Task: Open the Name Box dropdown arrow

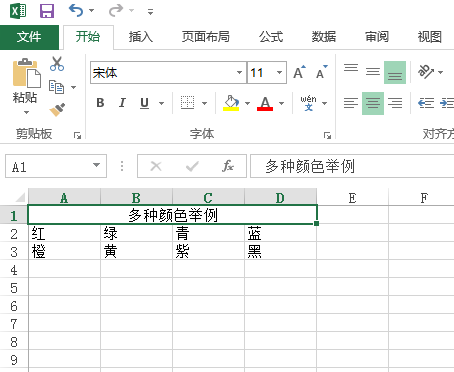Action: (96, 165)
